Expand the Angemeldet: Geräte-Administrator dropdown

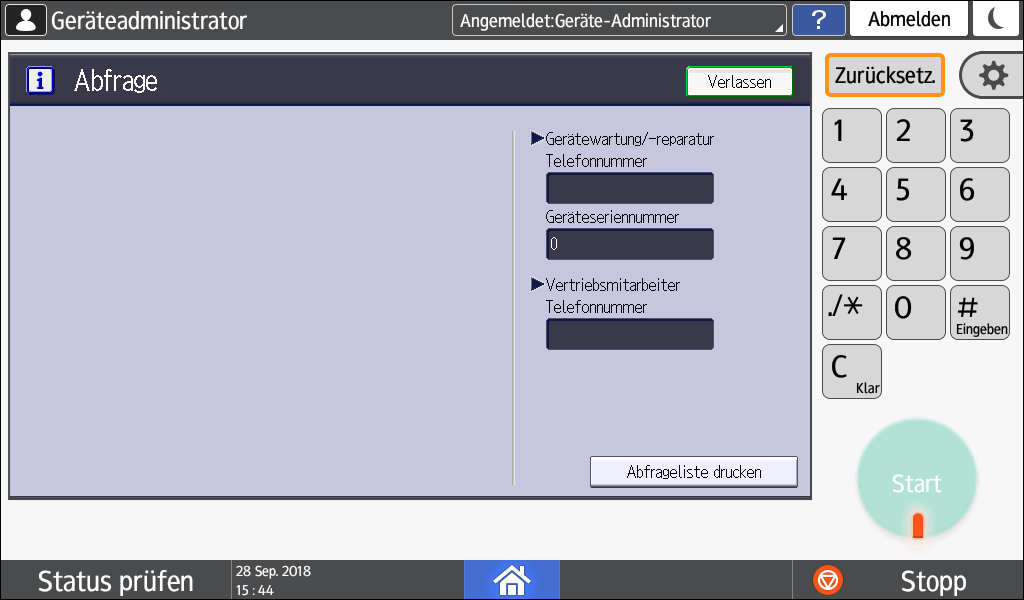pyautogui.click(x=619, y=20)
